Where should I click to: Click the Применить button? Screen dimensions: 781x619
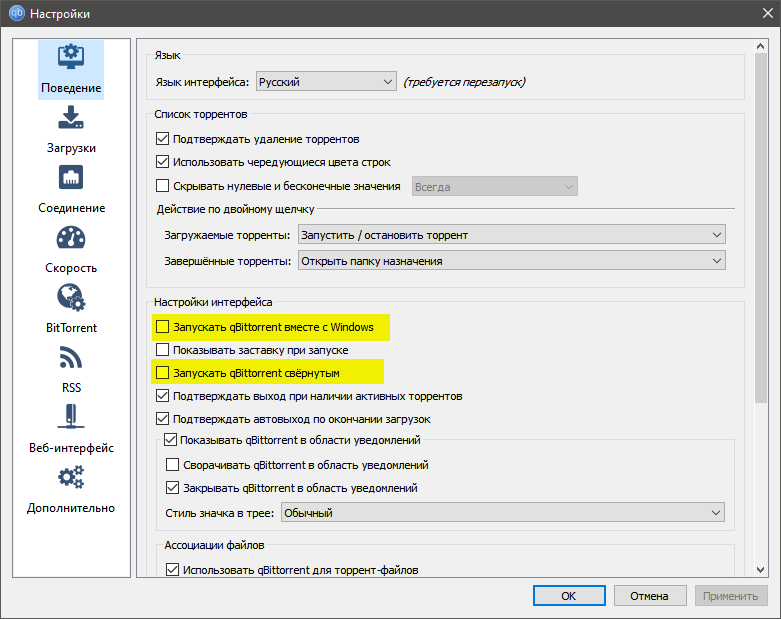coord(731,596)
